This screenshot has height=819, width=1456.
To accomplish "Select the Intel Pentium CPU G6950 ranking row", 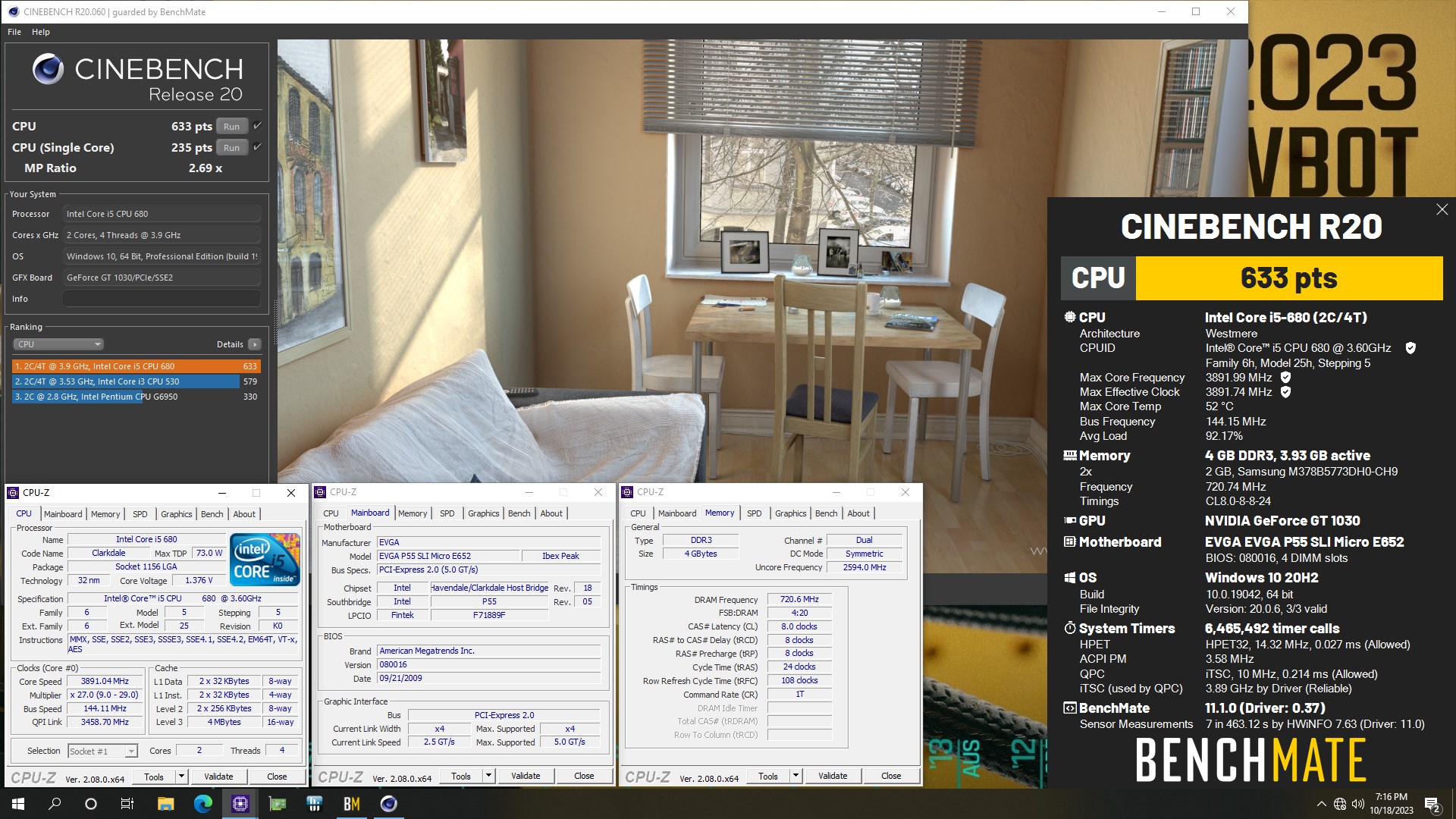I will (136, 397).
